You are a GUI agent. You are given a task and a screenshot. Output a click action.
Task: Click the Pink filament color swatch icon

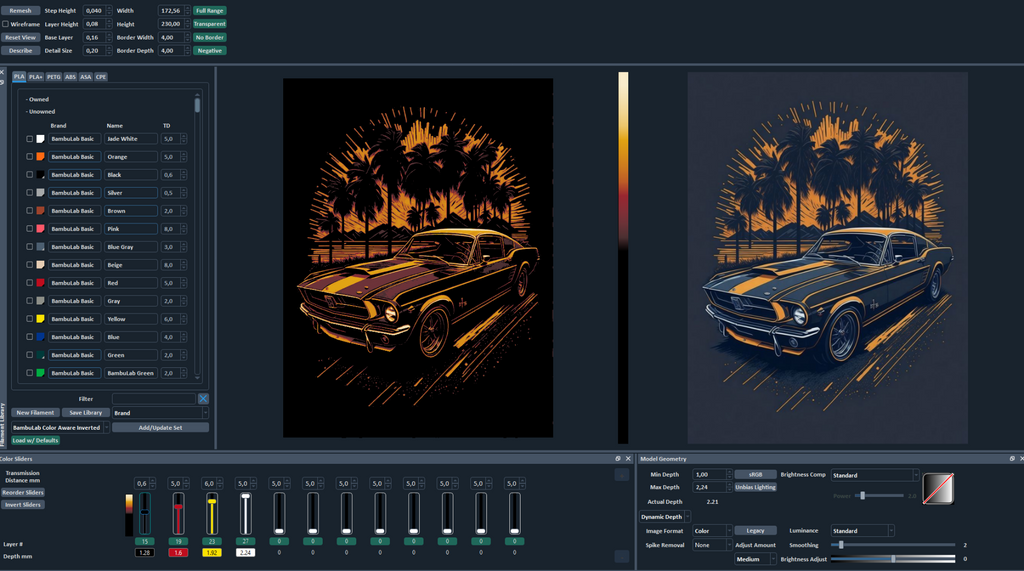coord(40,229)
